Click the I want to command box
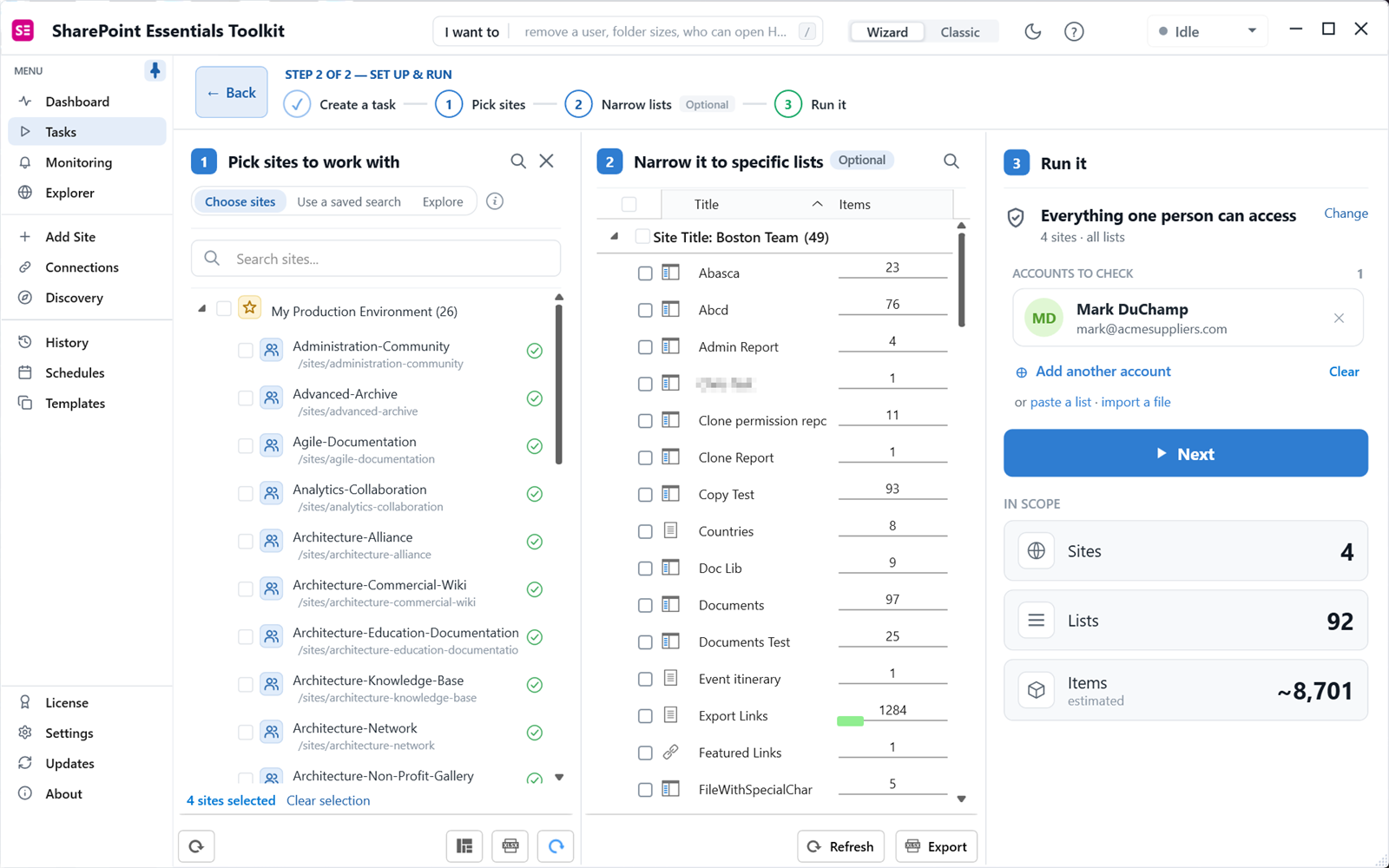This screenshot has width=1389, height=868. point(628,32)
